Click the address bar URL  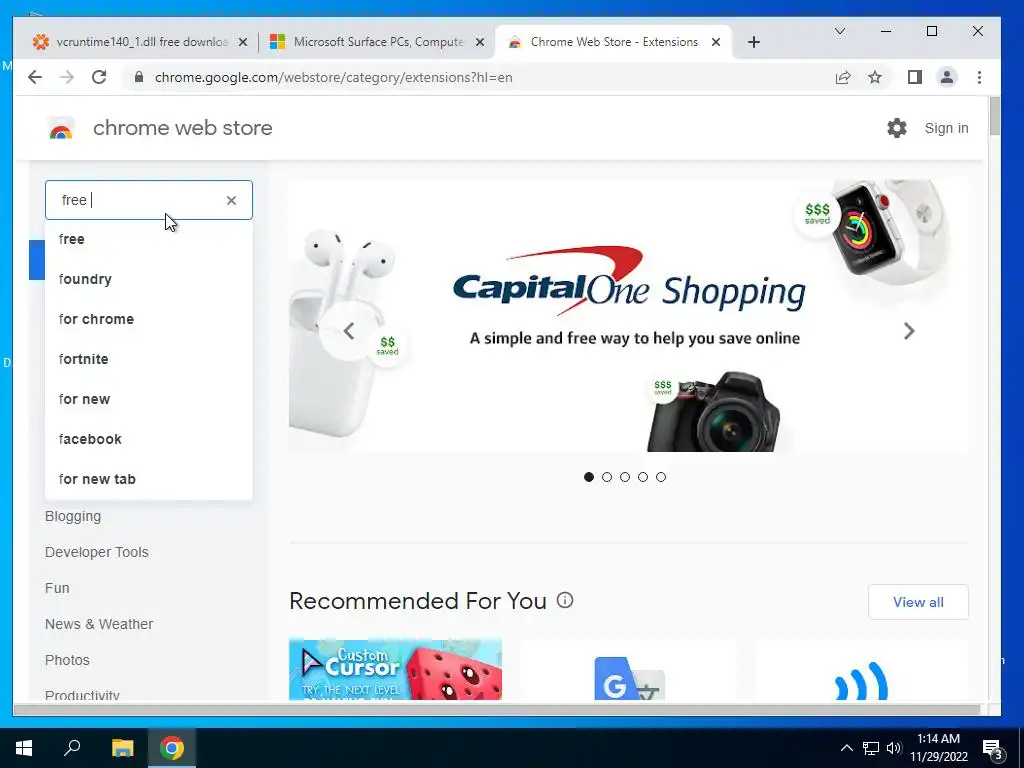[333, 77]
